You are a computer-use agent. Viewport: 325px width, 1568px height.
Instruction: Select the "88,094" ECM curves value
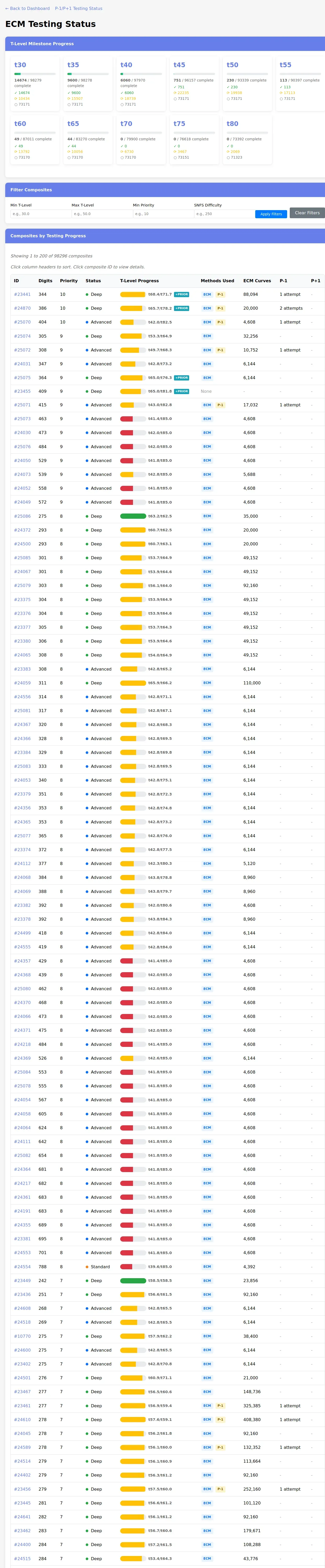tap(251, 295)
